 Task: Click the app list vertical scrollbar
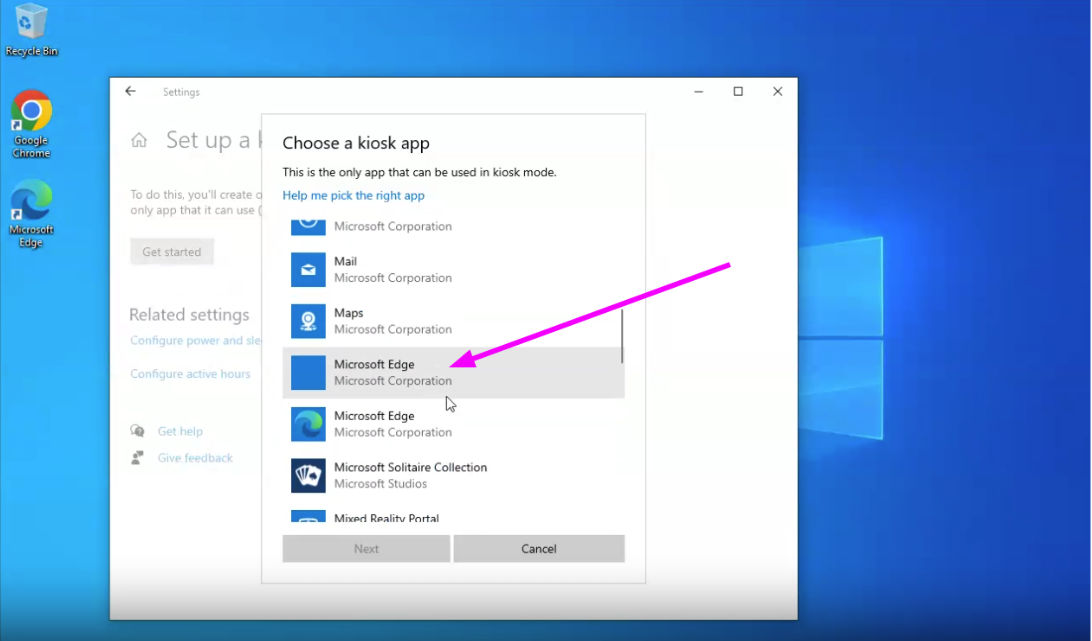[x=622, y=336]
